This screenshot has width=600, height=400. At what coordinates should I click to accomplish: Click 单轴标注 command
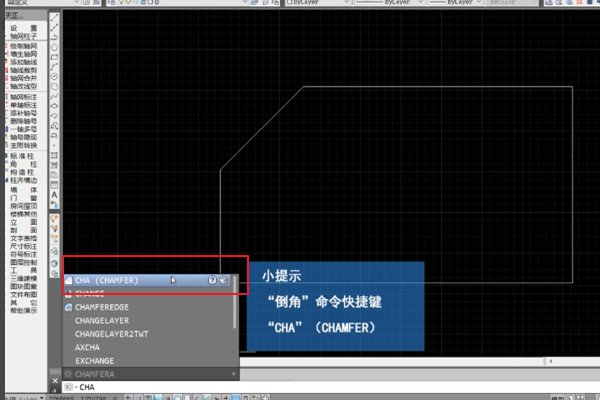(x=24, y=105)
